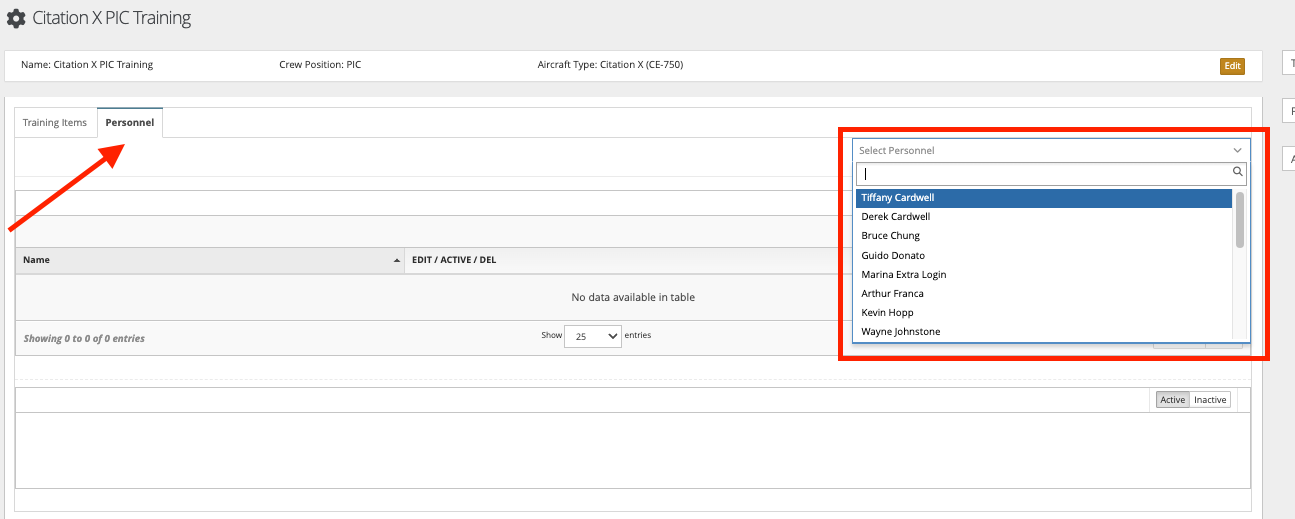
Task: Choose Marina Extra Login entry
Action: click(x=903, y=275)
